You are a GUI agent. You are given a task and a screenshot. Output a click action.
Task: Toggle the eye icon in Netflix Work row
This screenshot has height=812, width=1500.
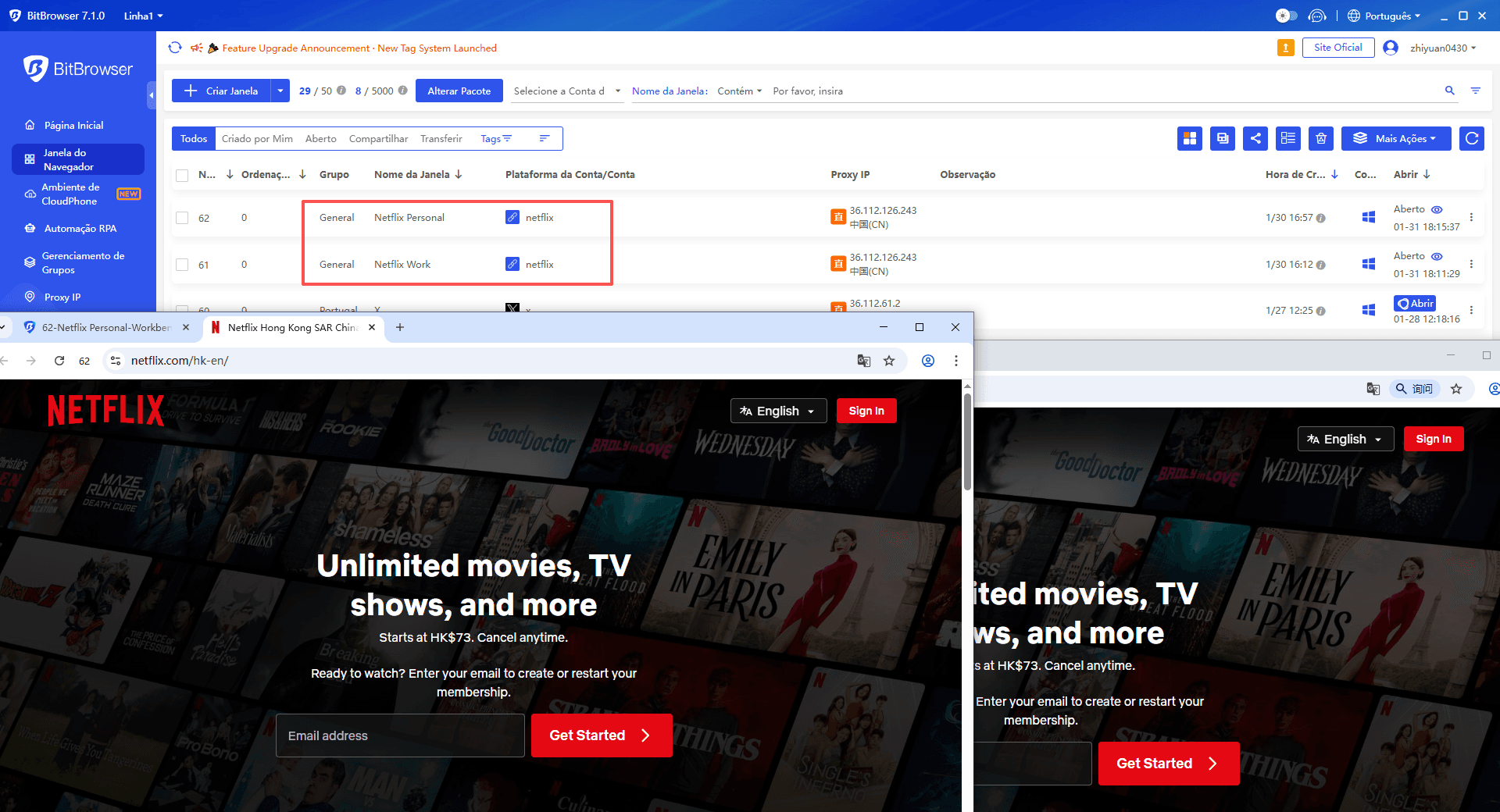point(1437,256)
